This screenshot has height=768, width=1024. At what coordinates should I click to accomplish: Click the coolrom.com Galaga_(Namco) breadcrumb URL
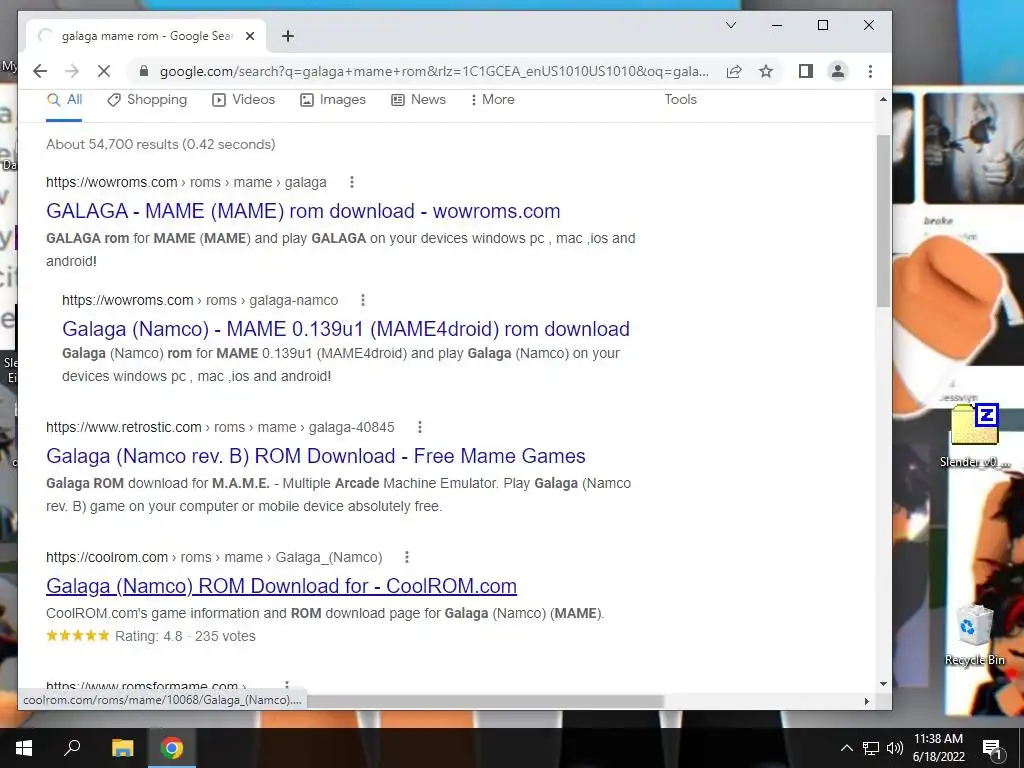[214, 557]
